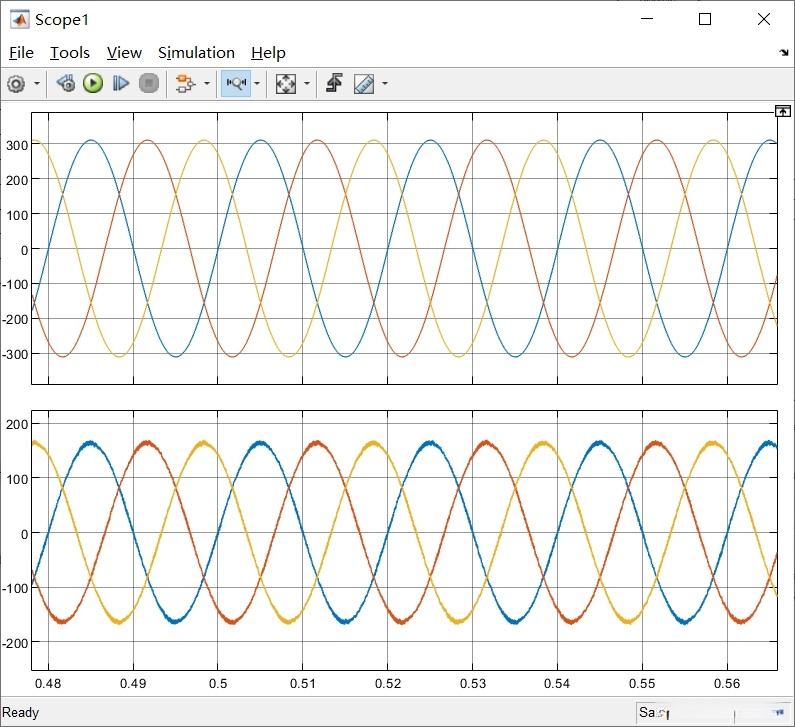Toggle the Zoom X tool

click(236, 84)
